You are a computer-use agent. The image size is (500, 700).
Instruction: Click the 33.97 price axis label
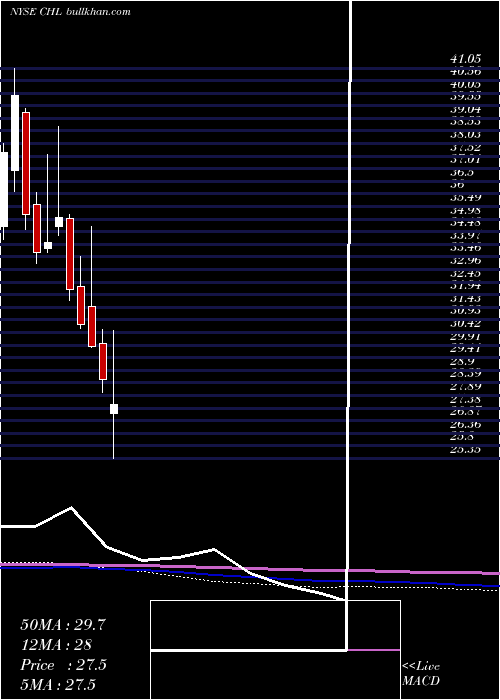coord(465,235)
